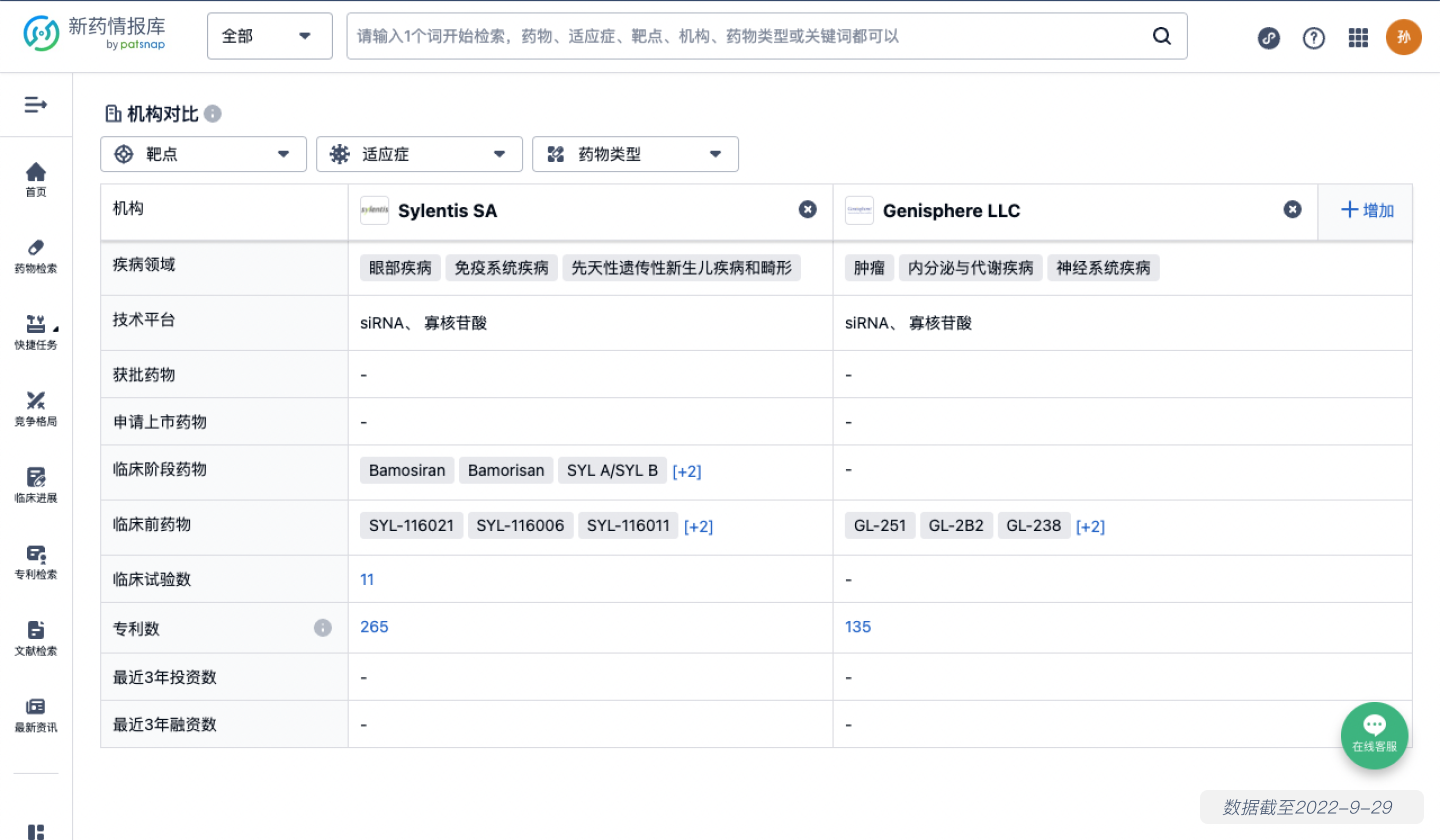The width and height of the screenshot is (1440, 840).
Task: Open the GL-2B2 drug tag
Action: point(957,526)
